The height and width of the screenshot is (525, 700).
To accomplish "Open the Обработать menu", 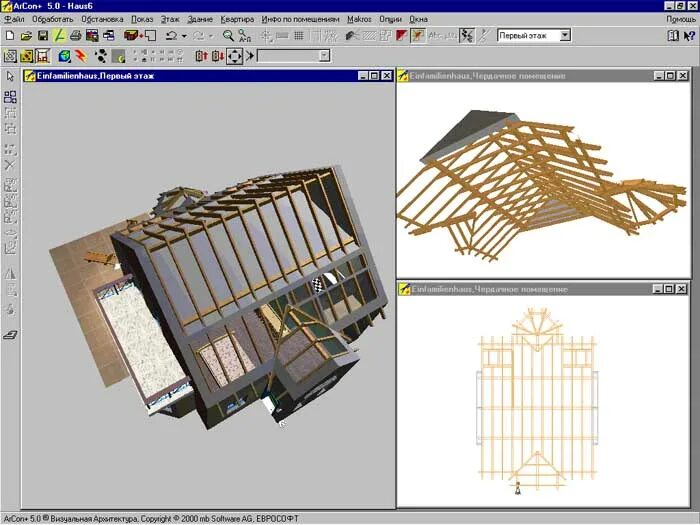I will point(53,19).
